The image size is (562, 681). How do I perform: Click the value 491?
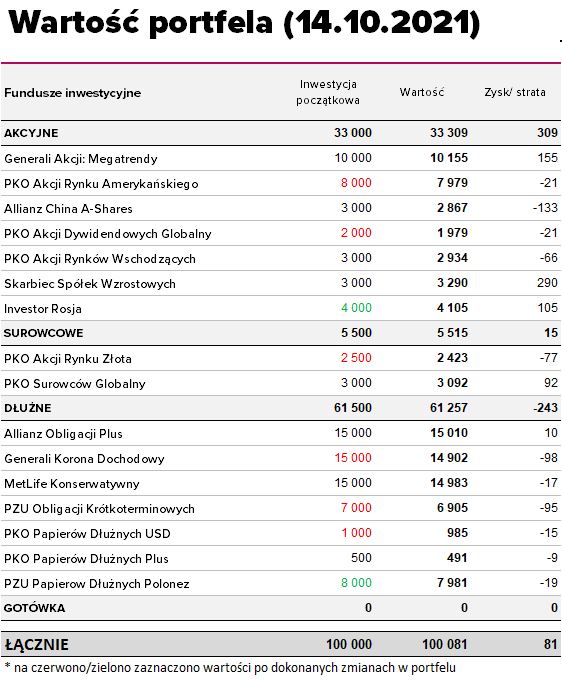[457, 558]
